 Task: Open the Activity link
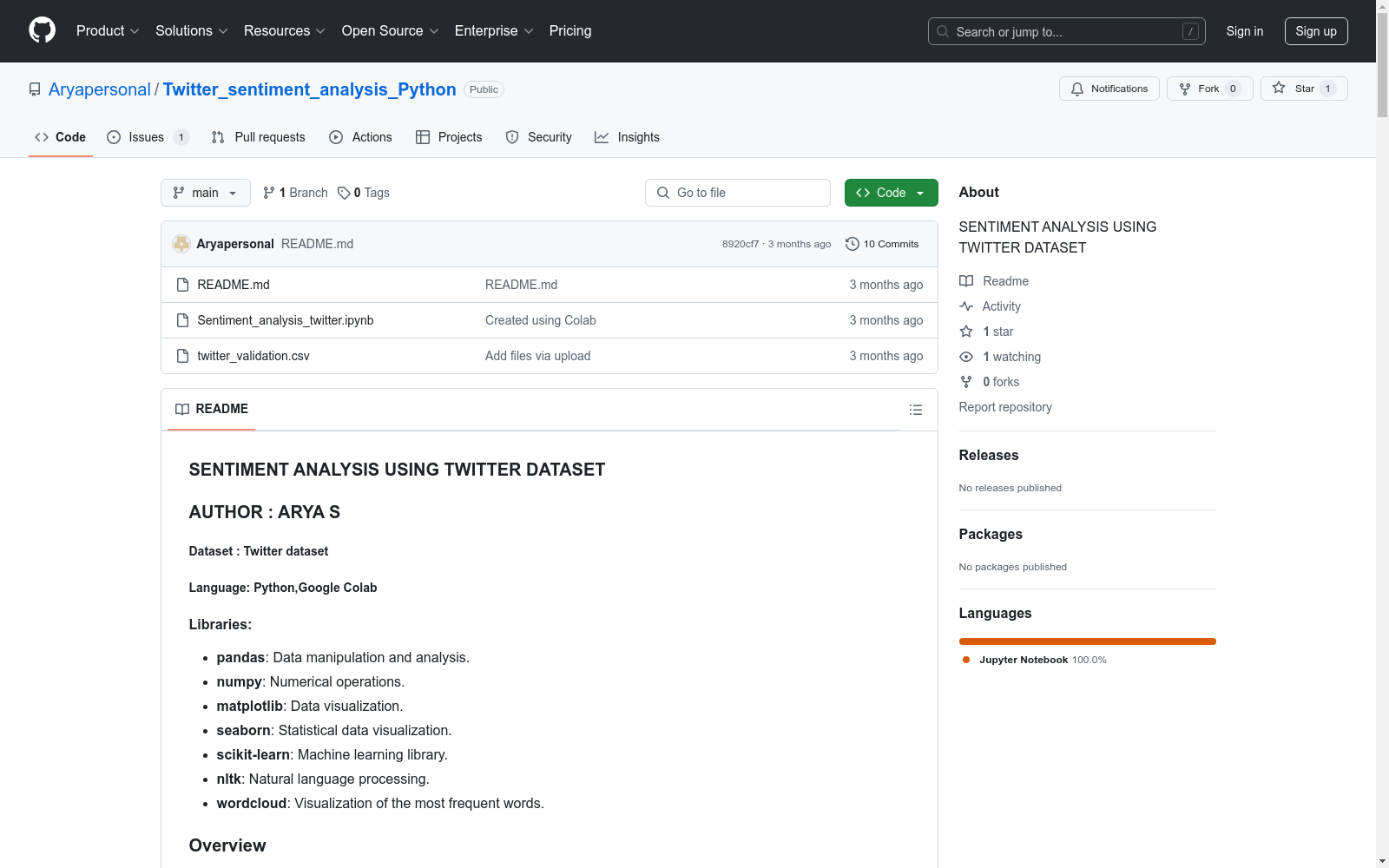pyautogui.click(x=990, y=306)
